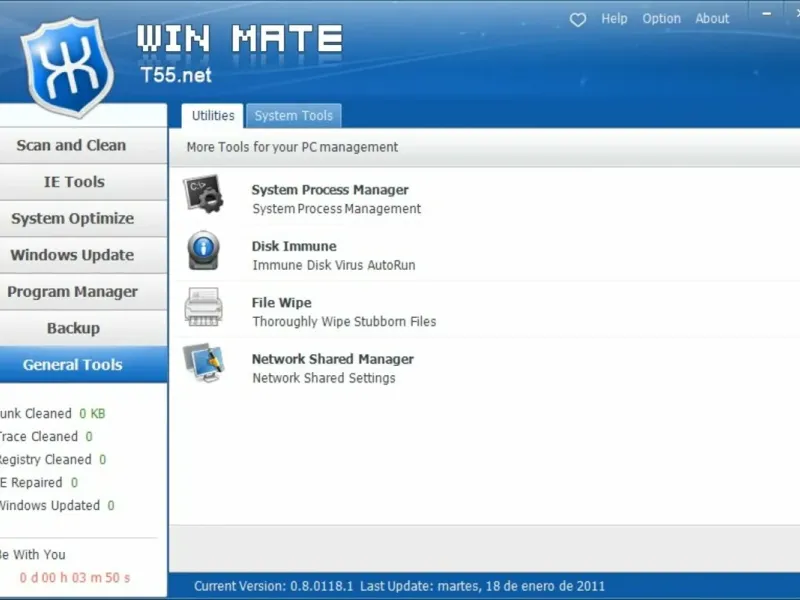The image size is (800, 600).
Task: Select Backup in sidebar
Action: [x=83, y=329]
